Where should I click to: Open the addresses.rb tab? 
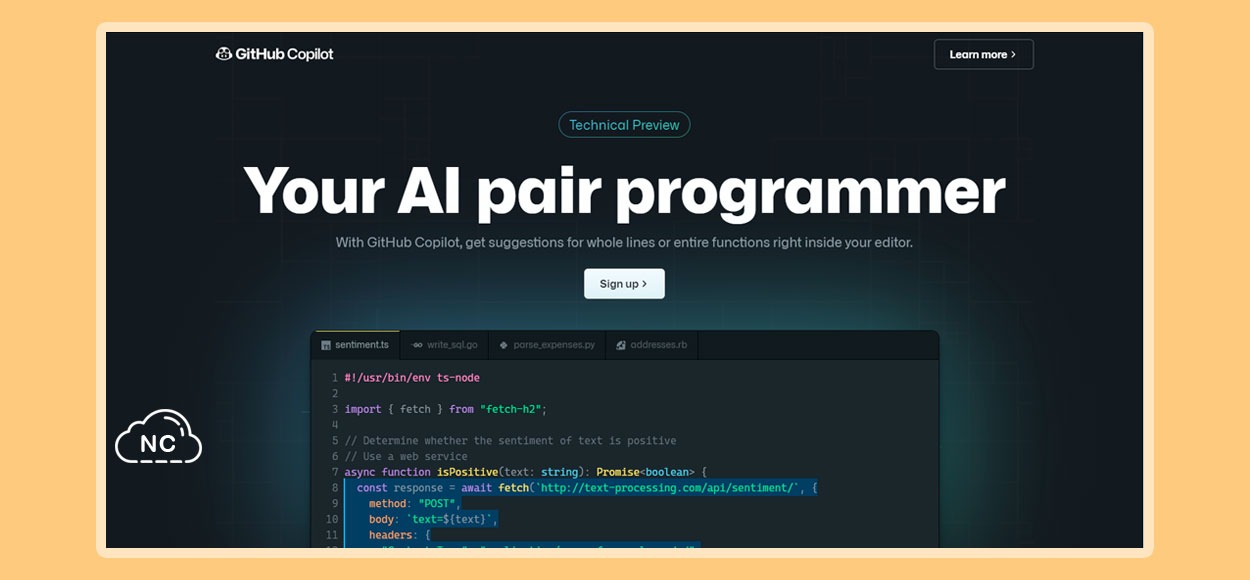click(x=652, y=345)
